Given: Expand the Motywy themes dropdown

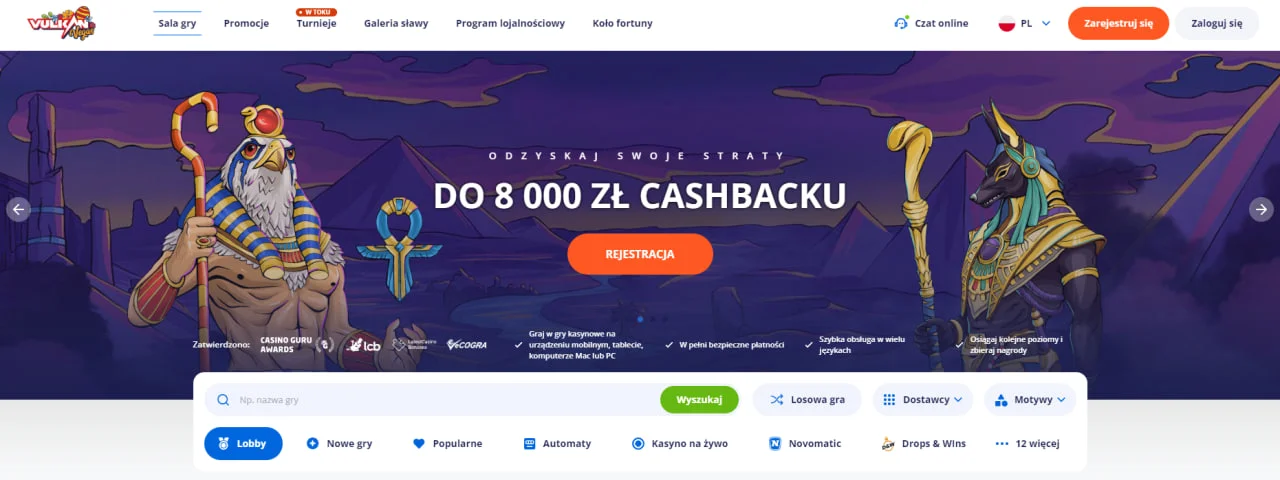Looking at the screenshot, I should tap(1030, 400).
